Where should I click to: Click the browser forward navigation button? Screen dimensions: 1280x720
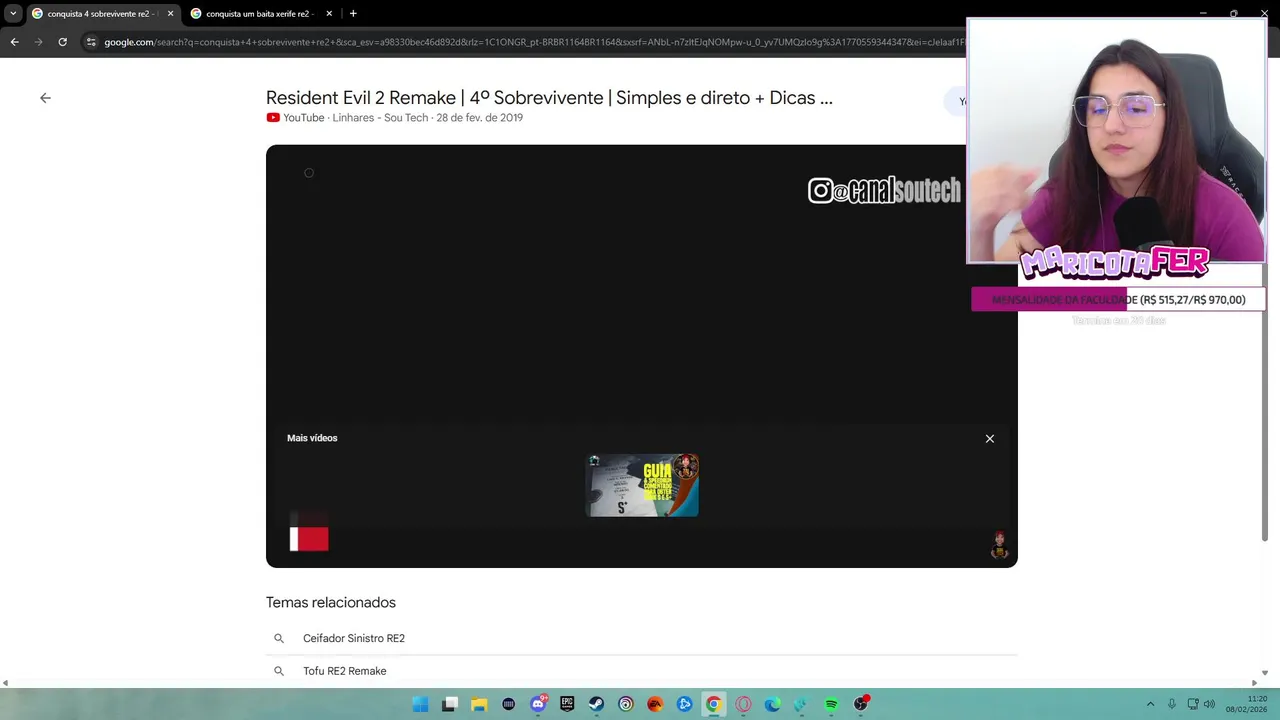tap(39, 42)
